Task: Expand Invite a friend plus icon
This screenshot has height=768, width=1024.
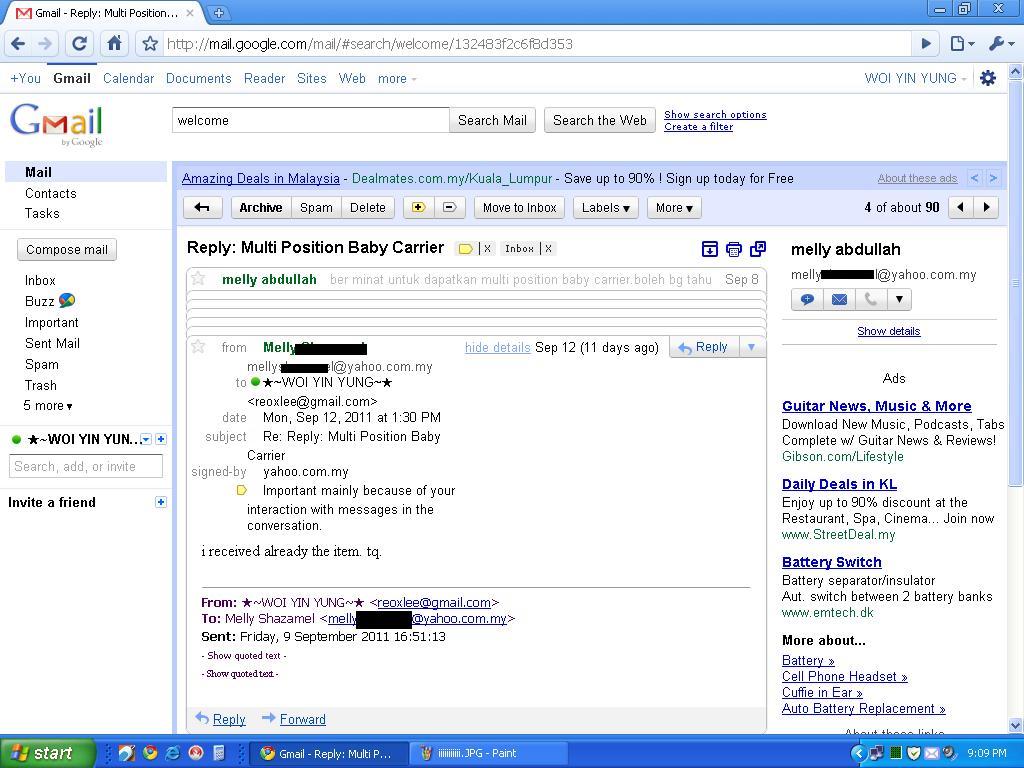Action: pos(161,502)
